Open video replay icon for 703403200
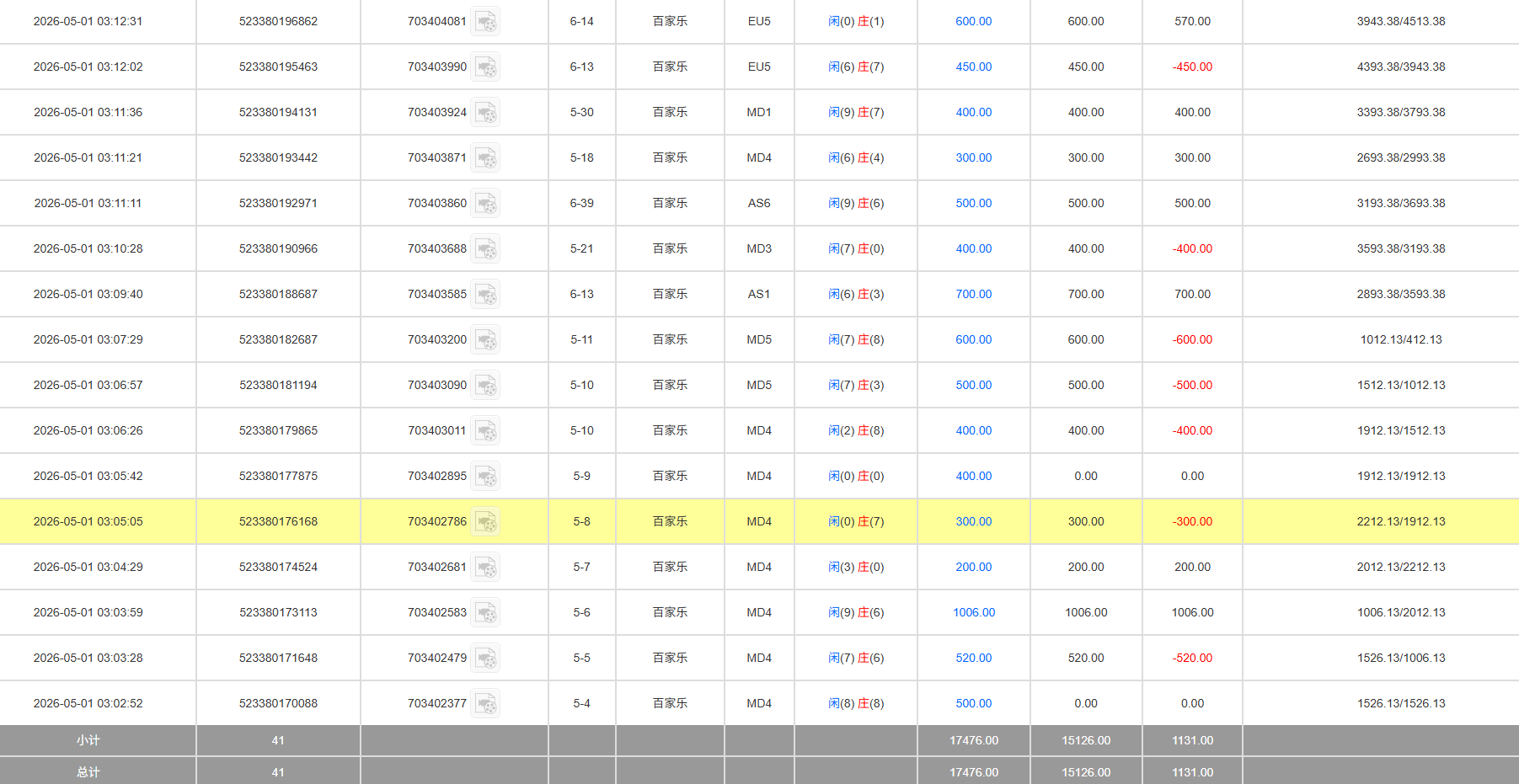The width and height of the screenshot is (1519, 784). [x=485, y=339]
